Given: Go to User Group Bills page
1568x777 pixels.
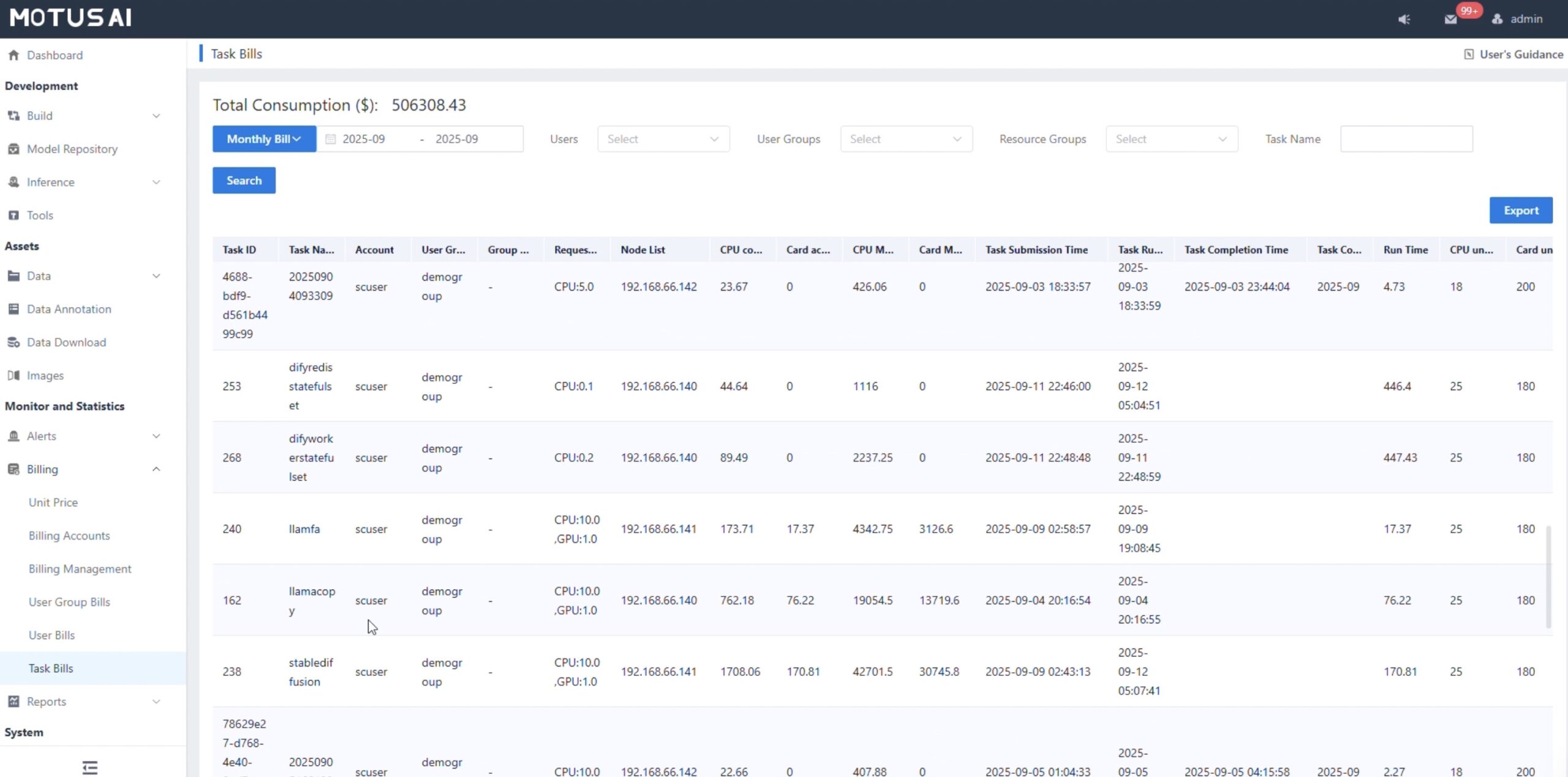Looking at the screenshot, I should 69,602.
